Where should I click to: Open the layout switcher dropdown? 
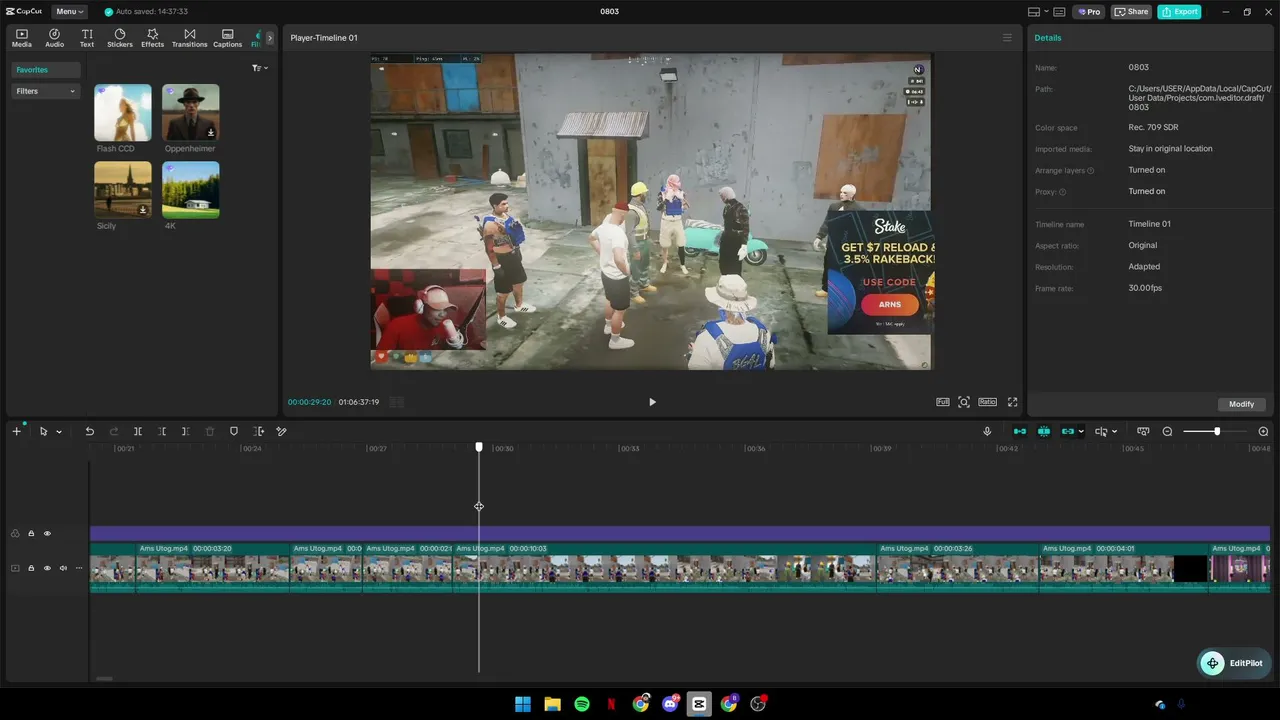[x=1039, y=12]
